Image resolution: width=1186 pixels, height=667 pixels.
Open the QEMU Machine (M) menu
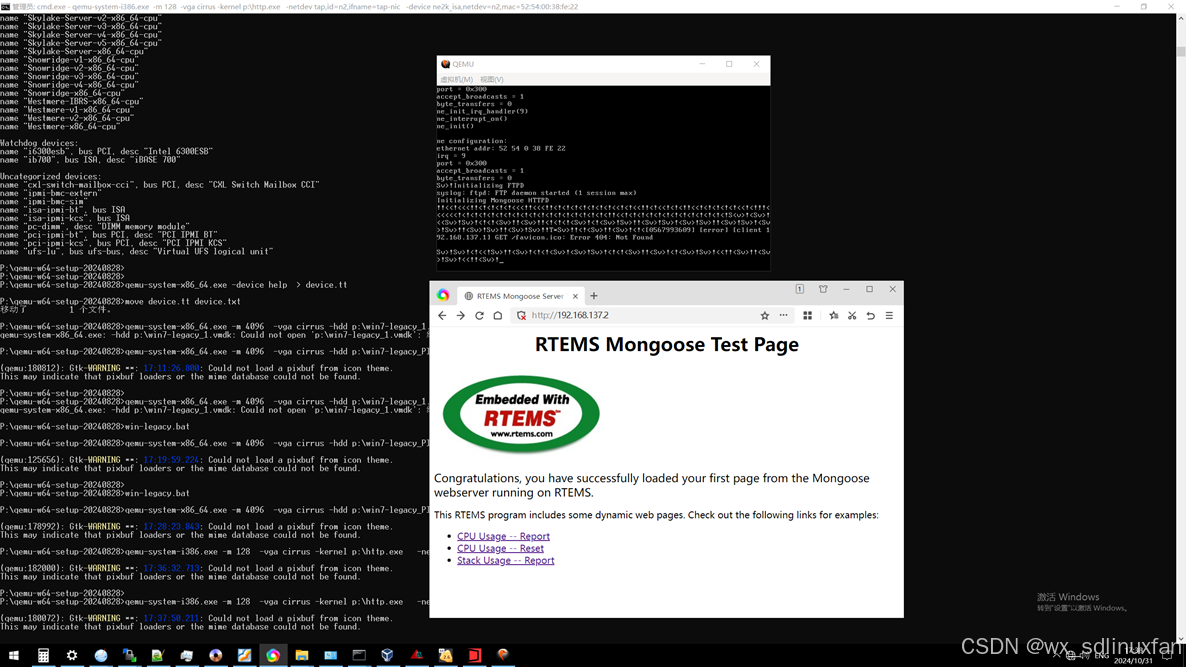[456, 79]
